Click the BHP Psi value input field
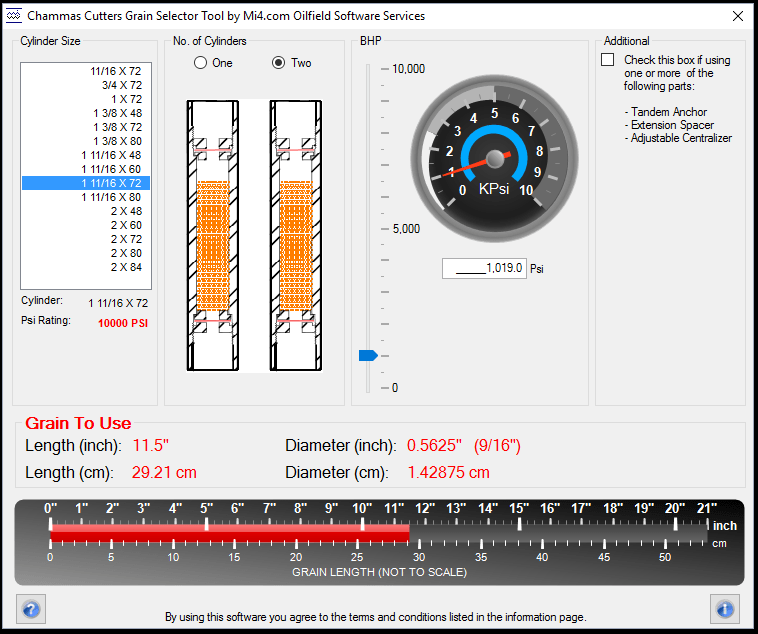758x634 pixels. coord(484,268)
